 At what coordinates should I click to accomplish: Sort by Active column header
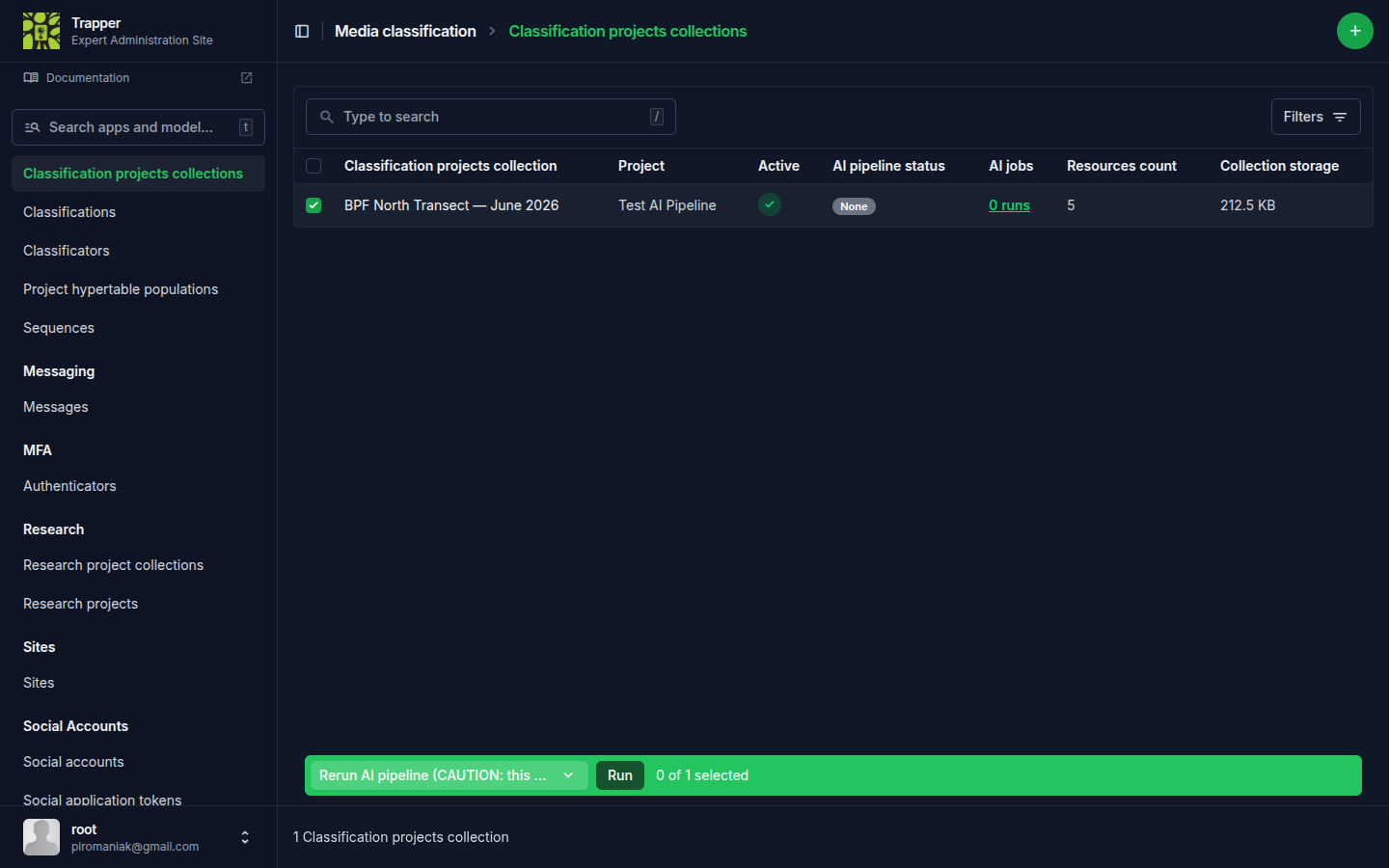click(x=778, y=166)
